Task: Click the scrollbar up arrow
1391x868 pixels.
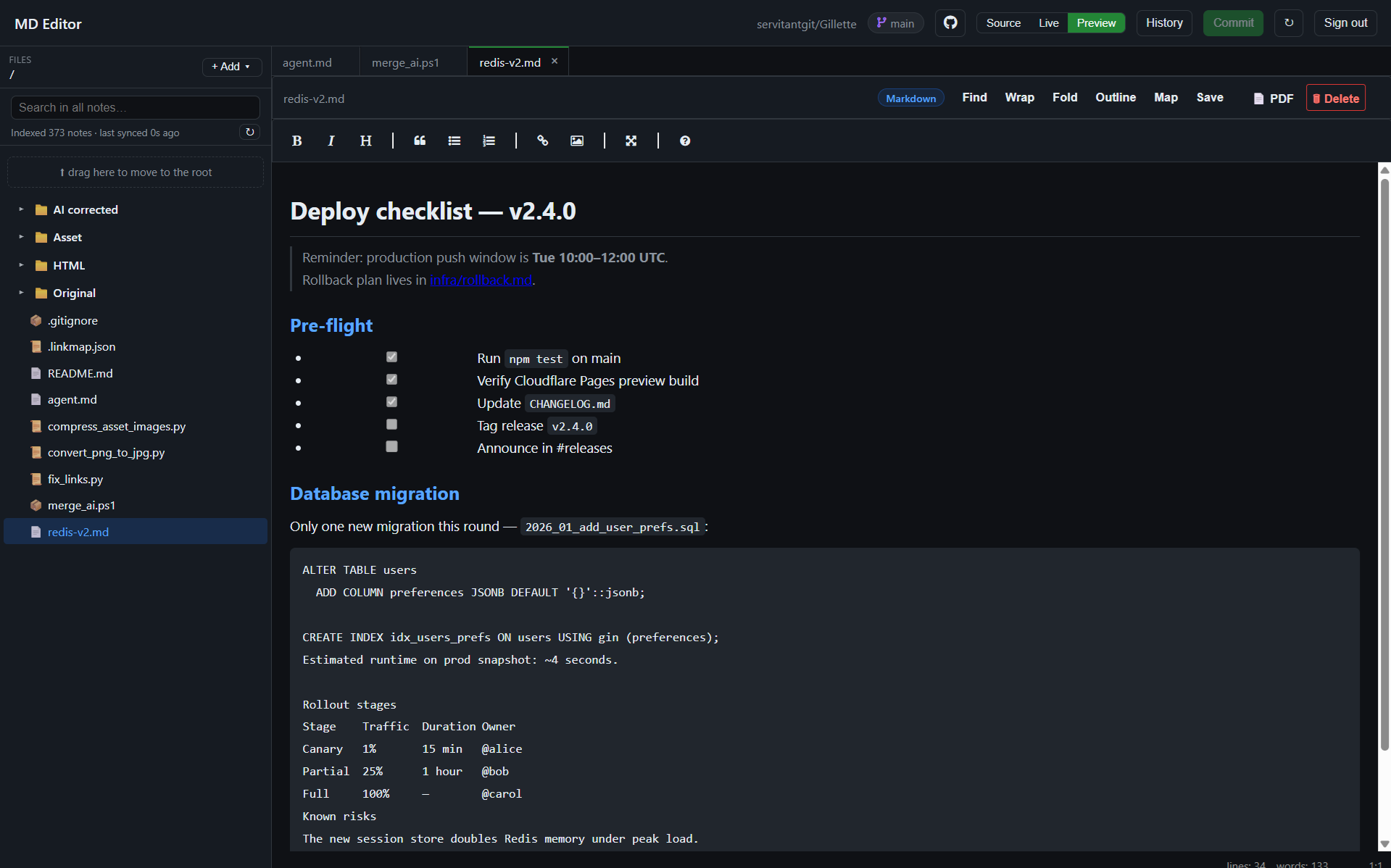Action: pyautogui.click(x=1384, y=170)
